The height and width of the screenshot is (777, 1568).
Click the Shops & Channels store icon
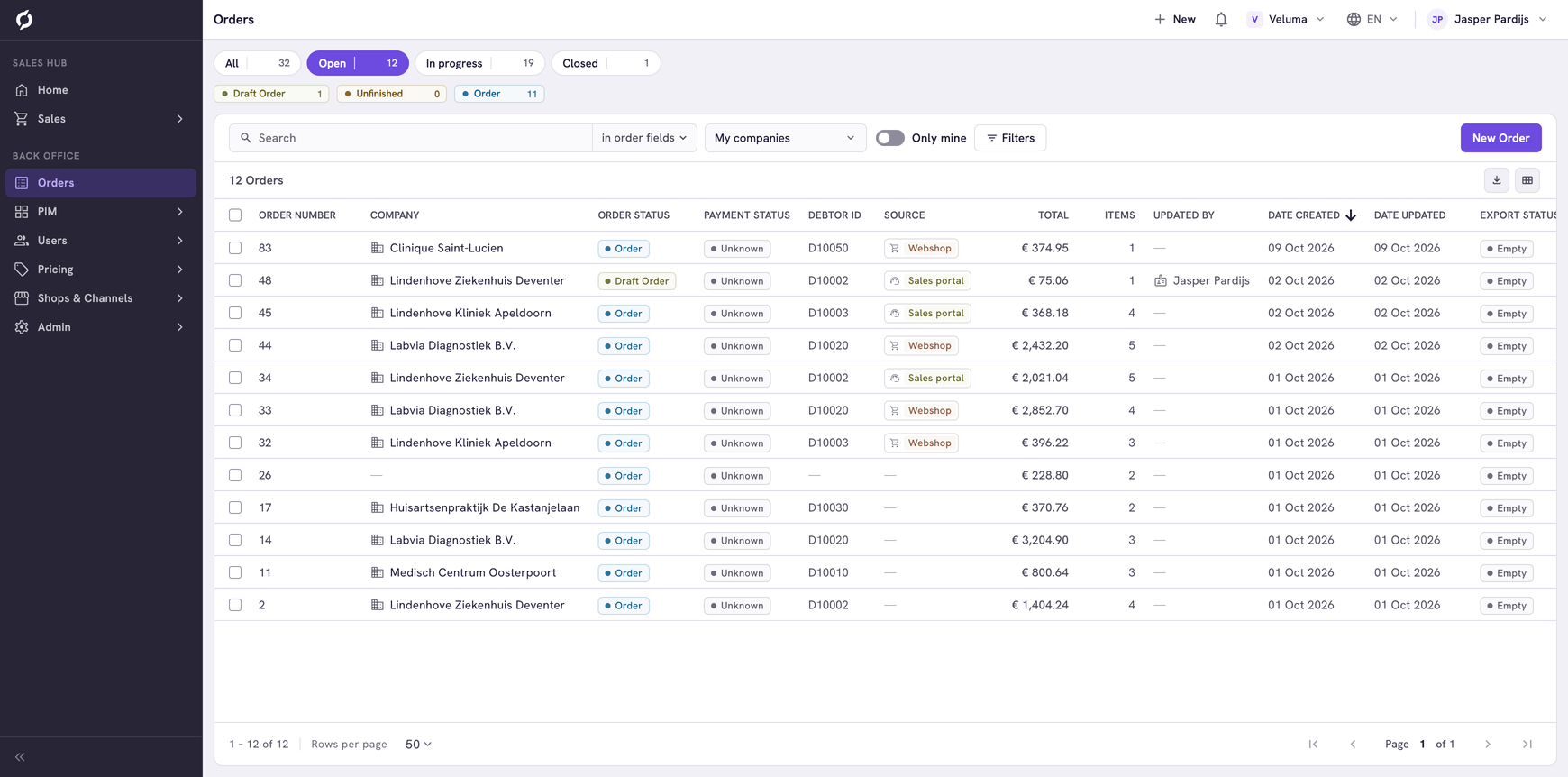point(22,298)
